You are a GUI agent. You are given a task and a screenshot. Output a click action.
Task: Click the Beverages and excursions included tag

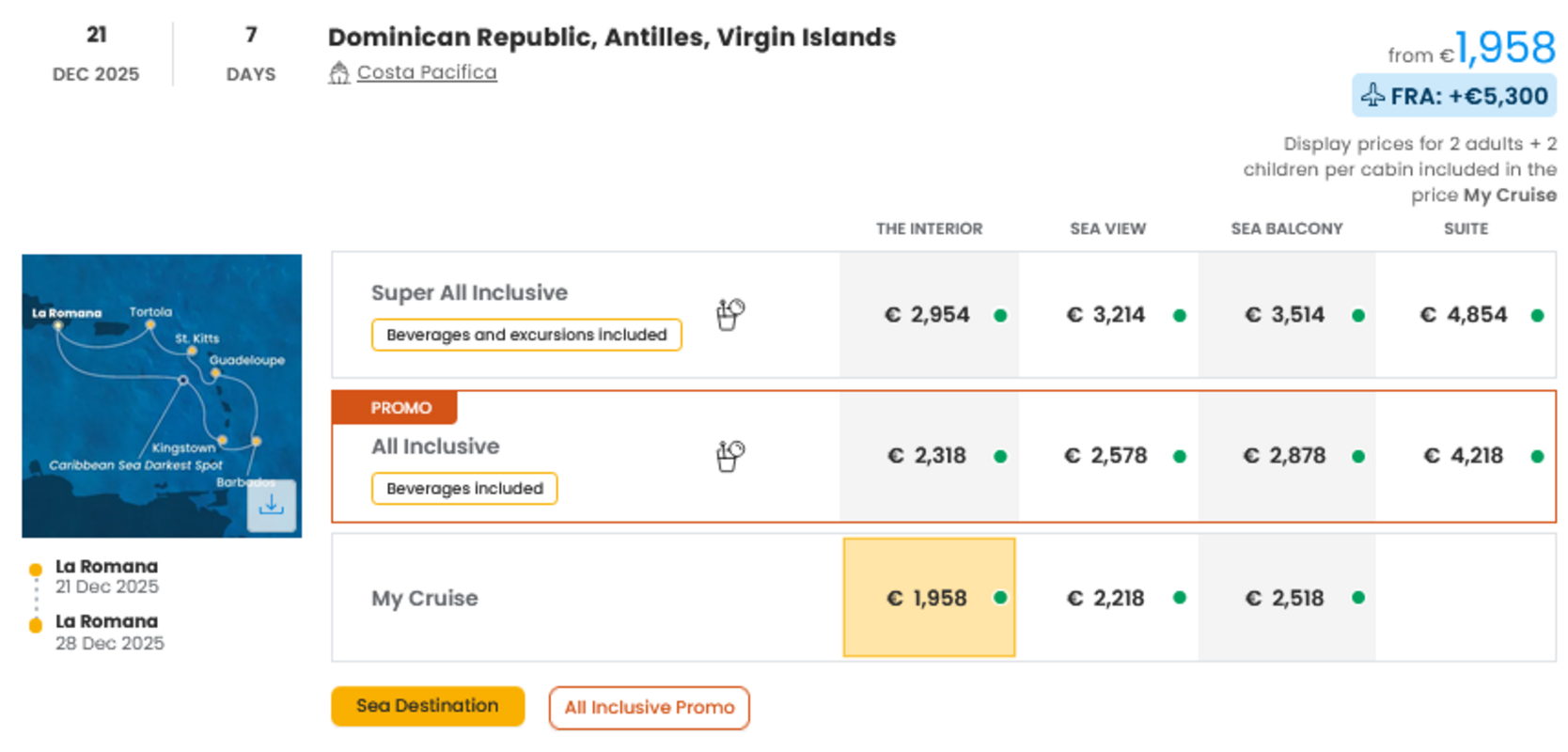tap(526, 336)
